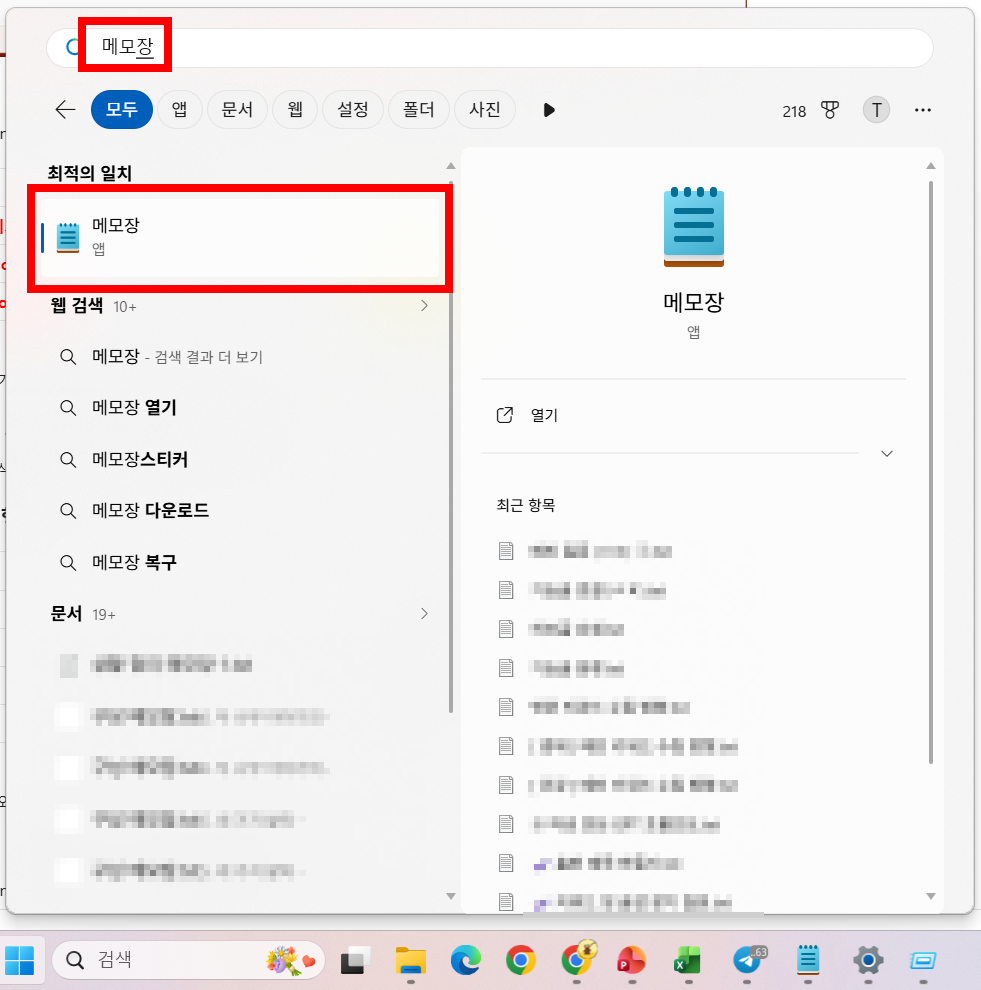Expand more actions chevron under 열기
The width and height of the screenshot is (981, 990).
[x=887, y=454]
